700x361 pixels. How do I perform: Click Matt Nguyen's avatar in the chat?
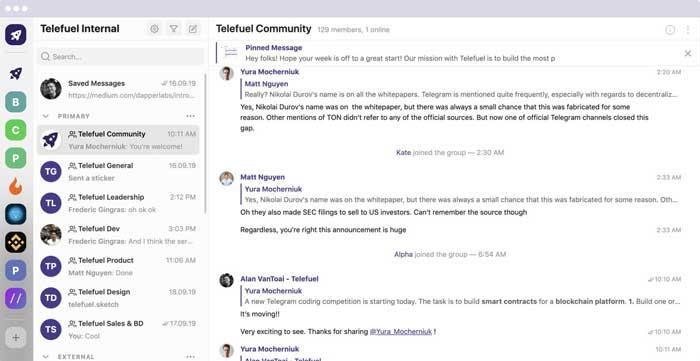(x=226, y=178)
